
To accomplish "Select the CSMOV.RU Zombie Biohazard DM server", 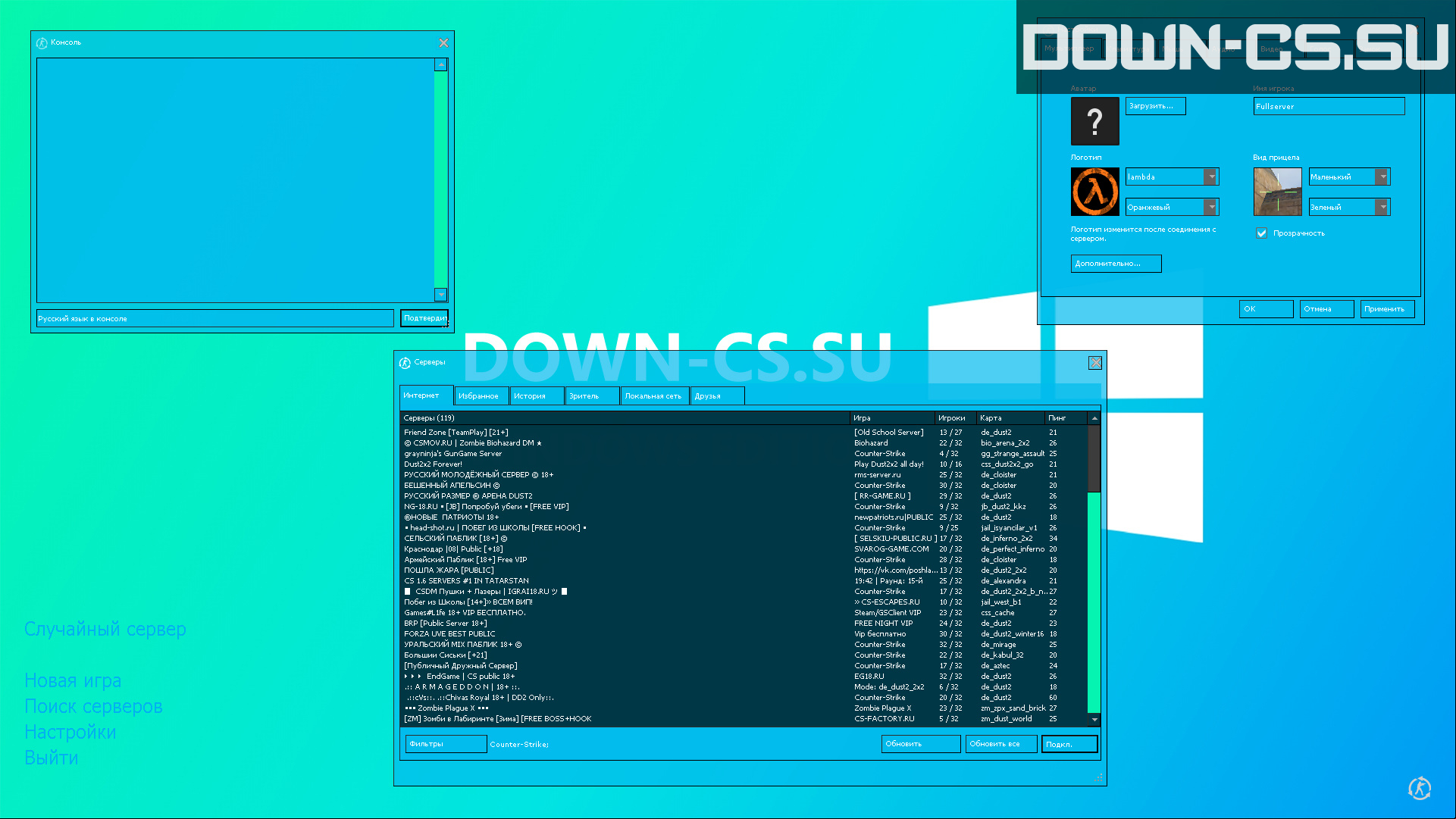I will coord(744,443).
